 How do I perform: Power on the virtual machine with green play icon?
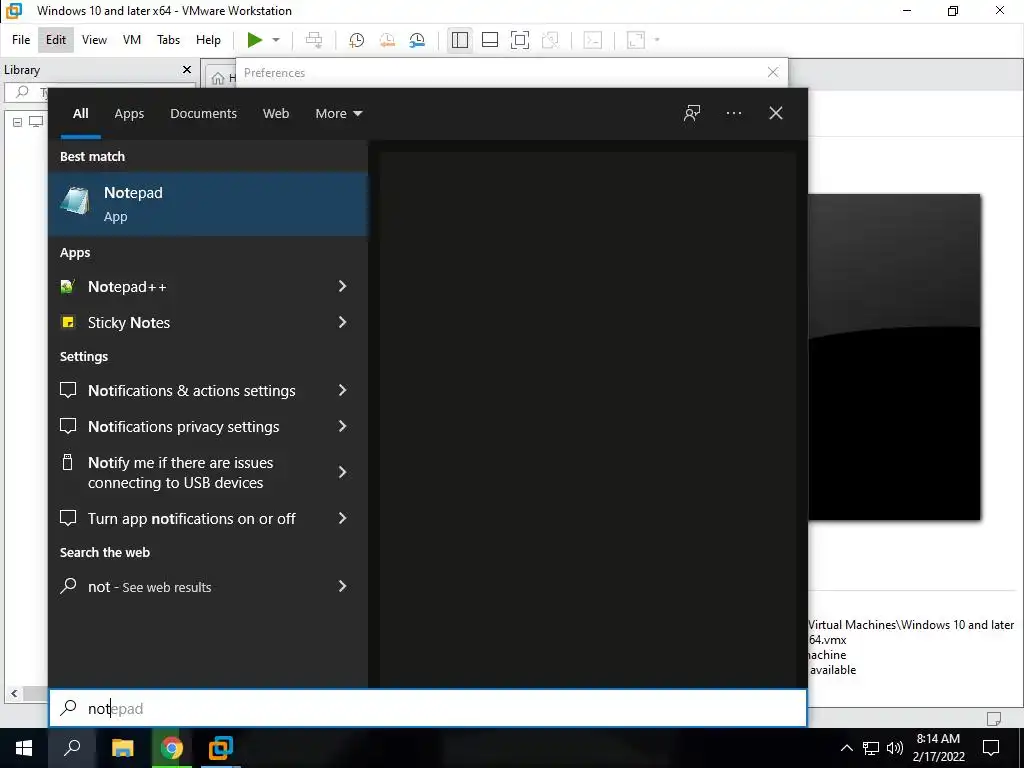point(255,40)
